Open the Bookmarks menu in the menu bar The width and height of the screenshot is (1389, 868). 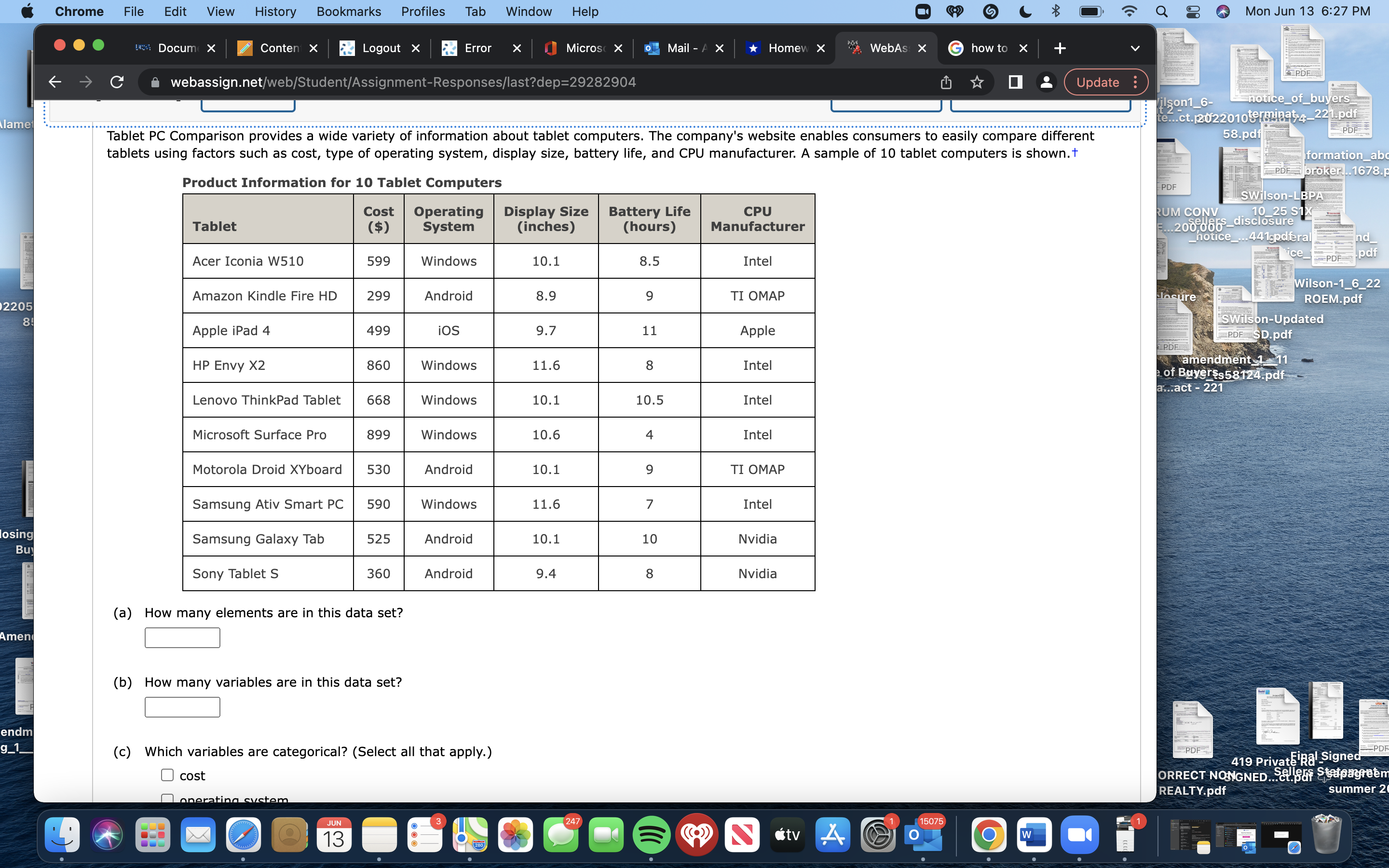[x=349, y=12]
